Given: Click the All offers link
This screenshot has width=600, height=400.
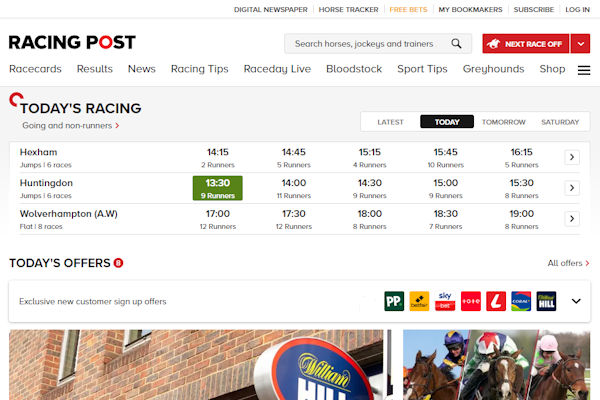Looking at the screenshot, I should (x=568, y=263).
